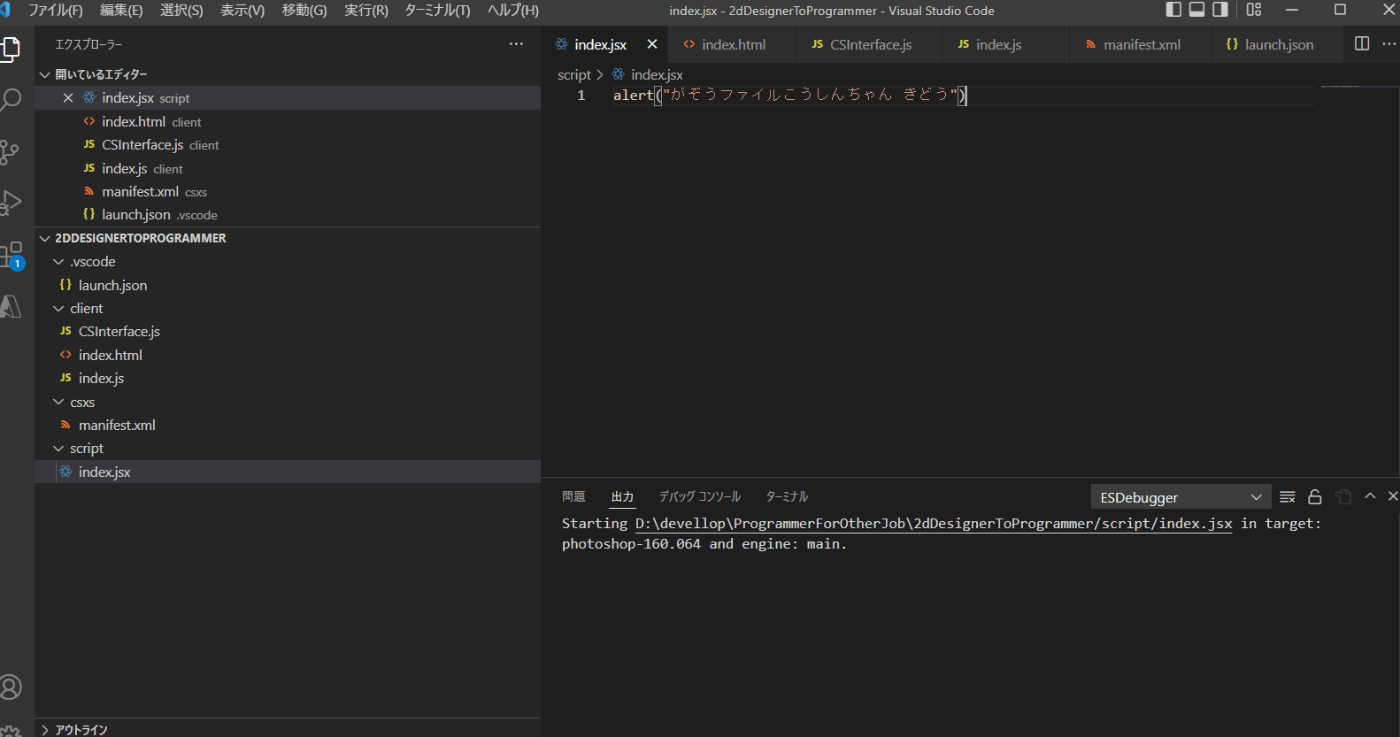Switch to the manifest.xml editor tab
Screen dimensions: 1400x737
(1142, 44)
